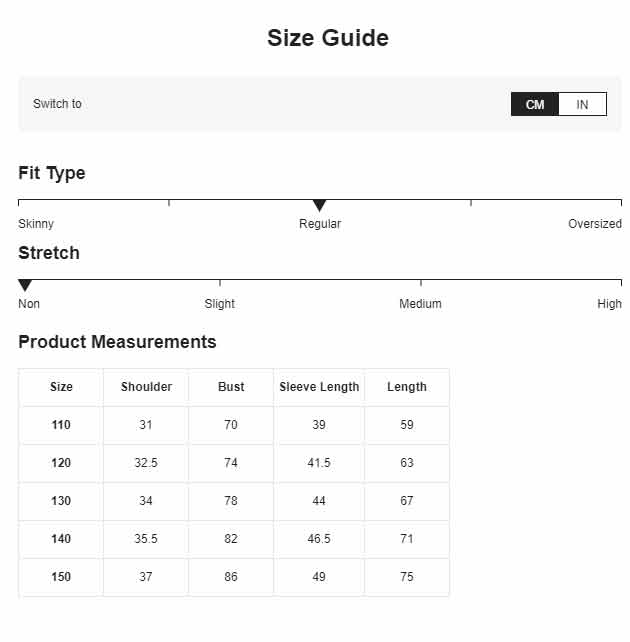Click the Size column header
Image resolution: width=630 pixels, height=642 pixels.
[61, 387]
